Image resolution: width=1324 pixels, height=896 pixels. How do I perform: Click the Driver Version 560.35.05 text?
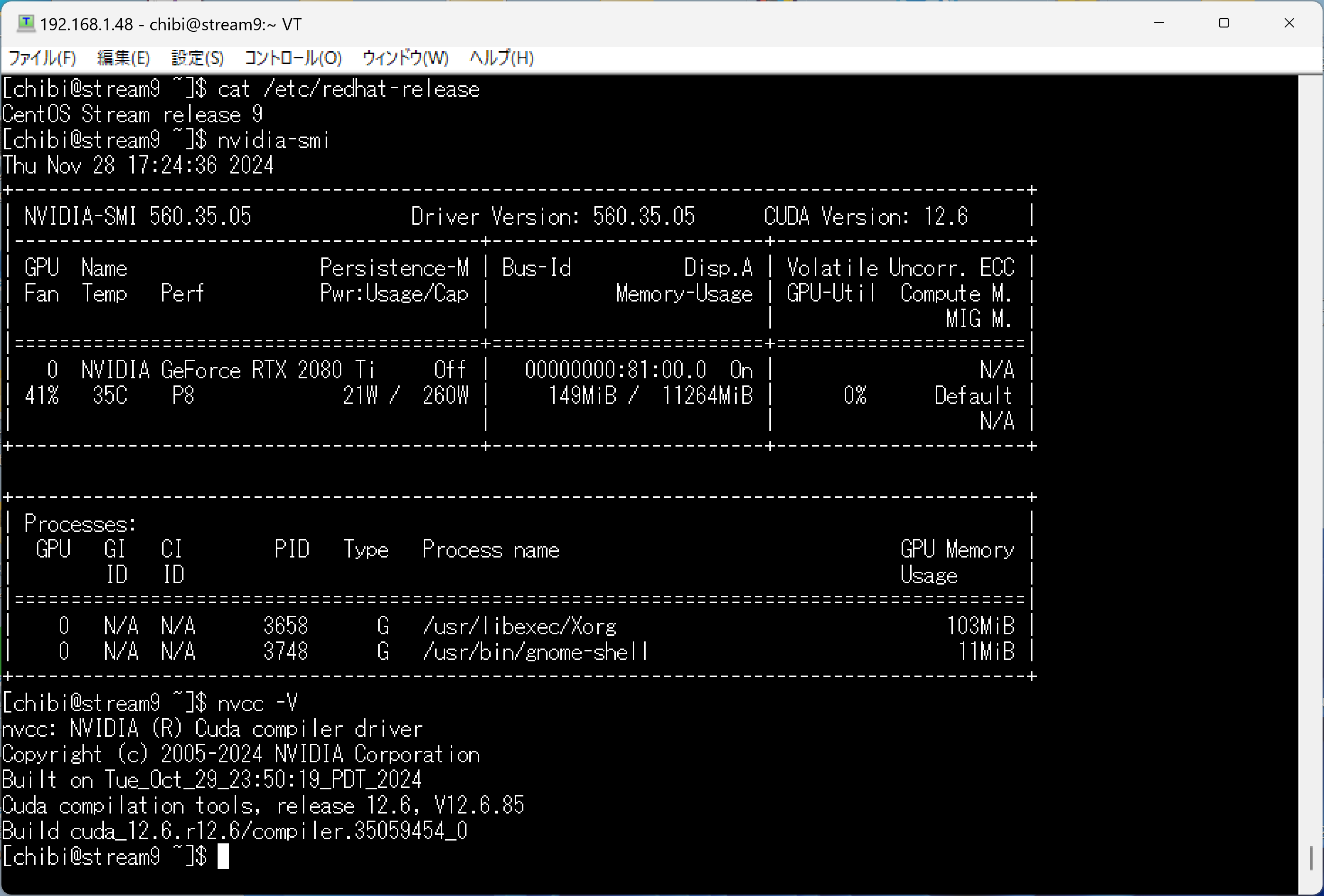coord(552,217)
